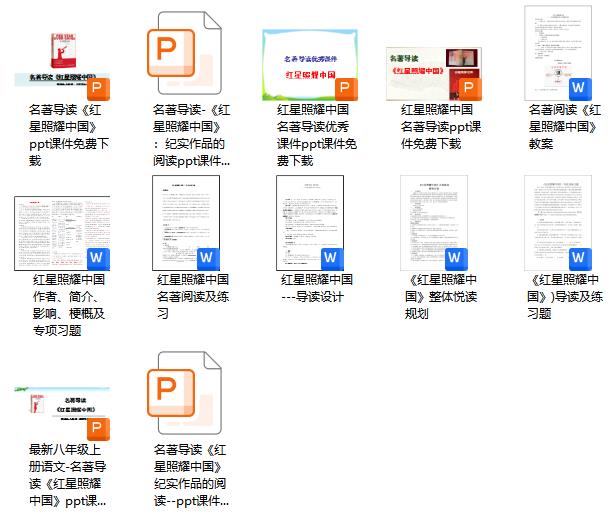Click the Word badge on the 名著阅读及练习 document
Screen dimensions: 614x522
pos(207,258)
